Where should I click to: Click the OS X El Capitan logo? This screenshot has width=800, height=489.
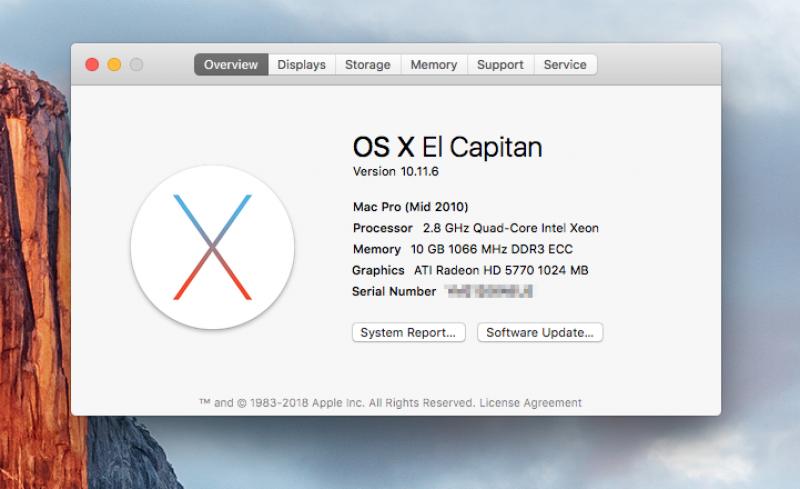(212, 247)
